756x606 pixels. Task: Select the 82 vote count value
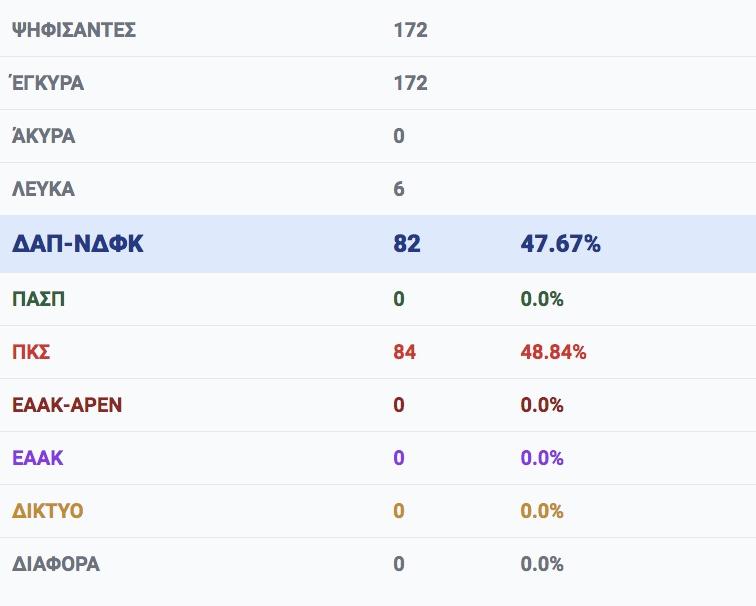[x=407, y=243]
